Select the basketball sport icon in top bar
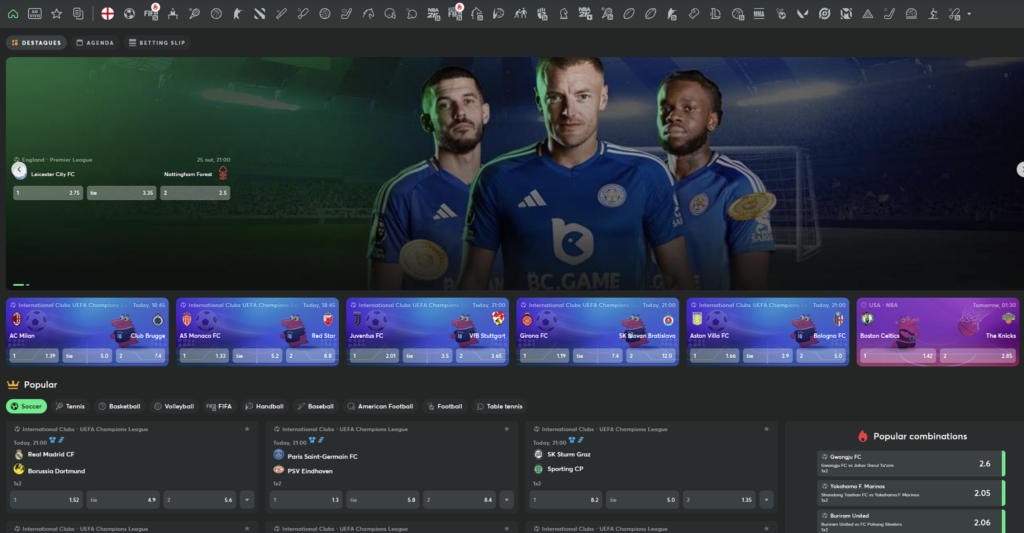Image resolution: width=1024 pixels, height=533 pixels. (x=216, y=14)
